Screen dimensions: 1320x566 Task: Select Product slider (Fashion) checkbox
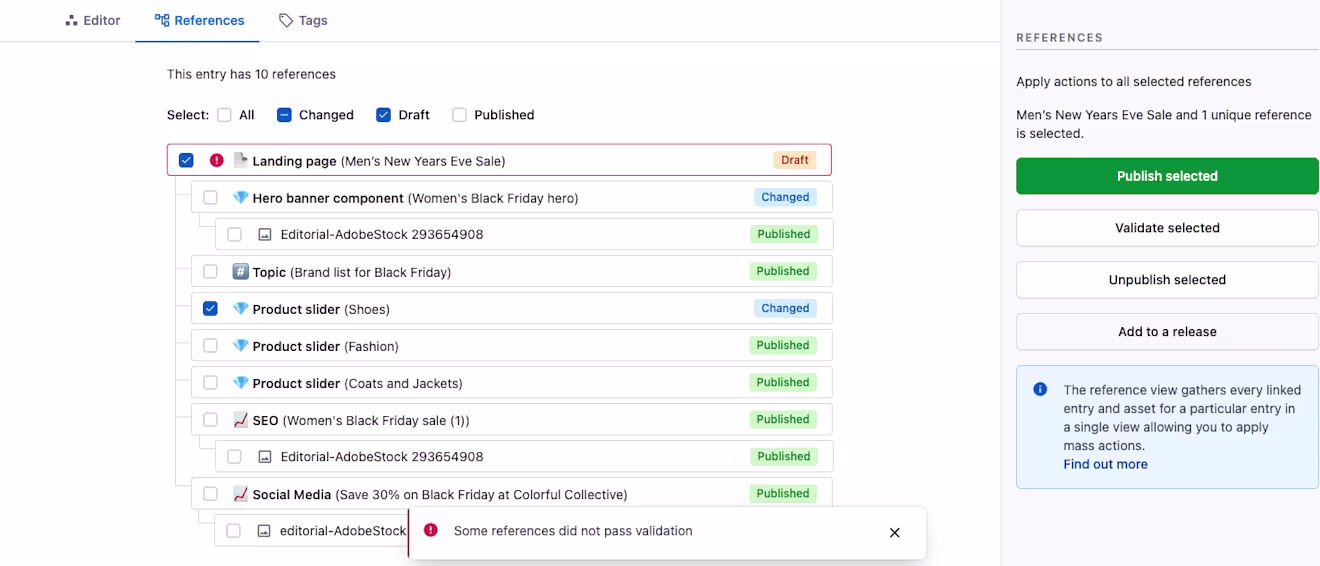210,346
